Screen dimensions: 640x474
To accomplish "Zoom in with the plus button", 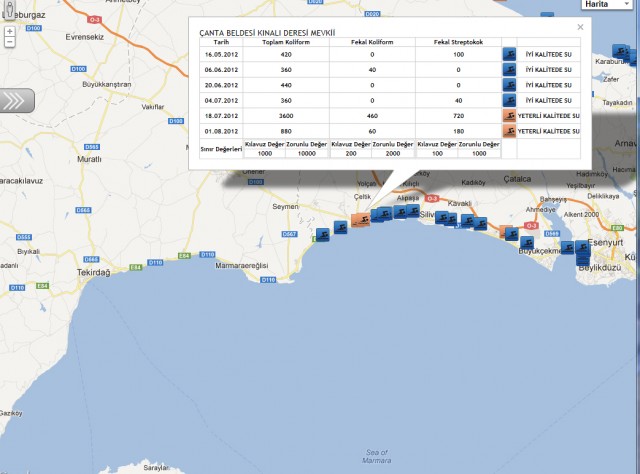I will [9, 31].
